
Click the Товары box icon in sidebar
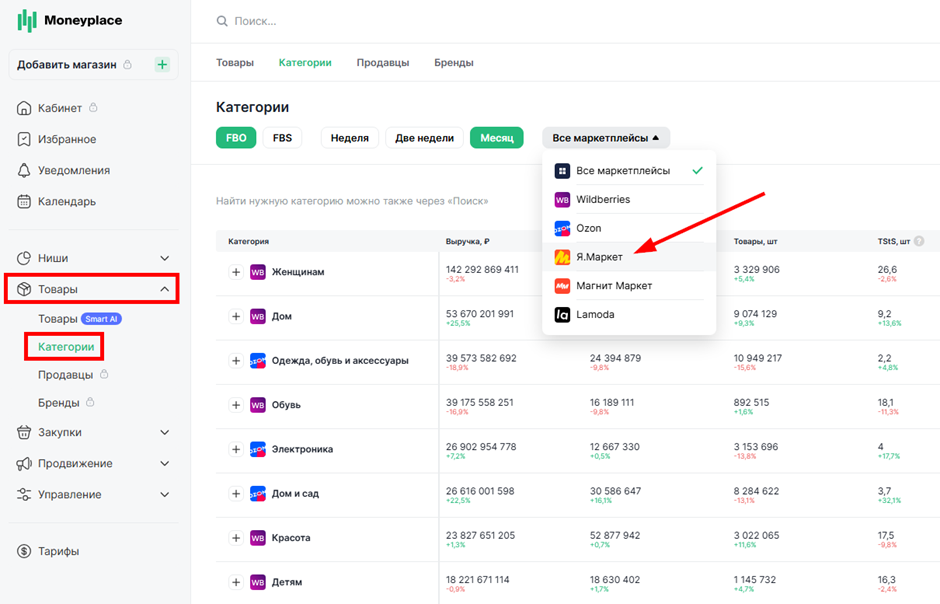pos(24,289)
